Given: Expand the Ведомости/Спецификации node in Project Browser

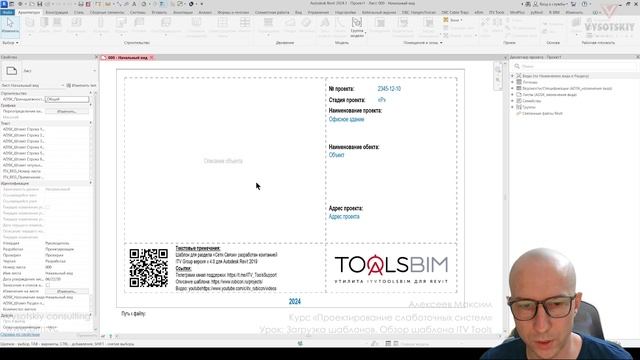Looking at the screenshot, I should pyautogui.click(x=513, y=88).
